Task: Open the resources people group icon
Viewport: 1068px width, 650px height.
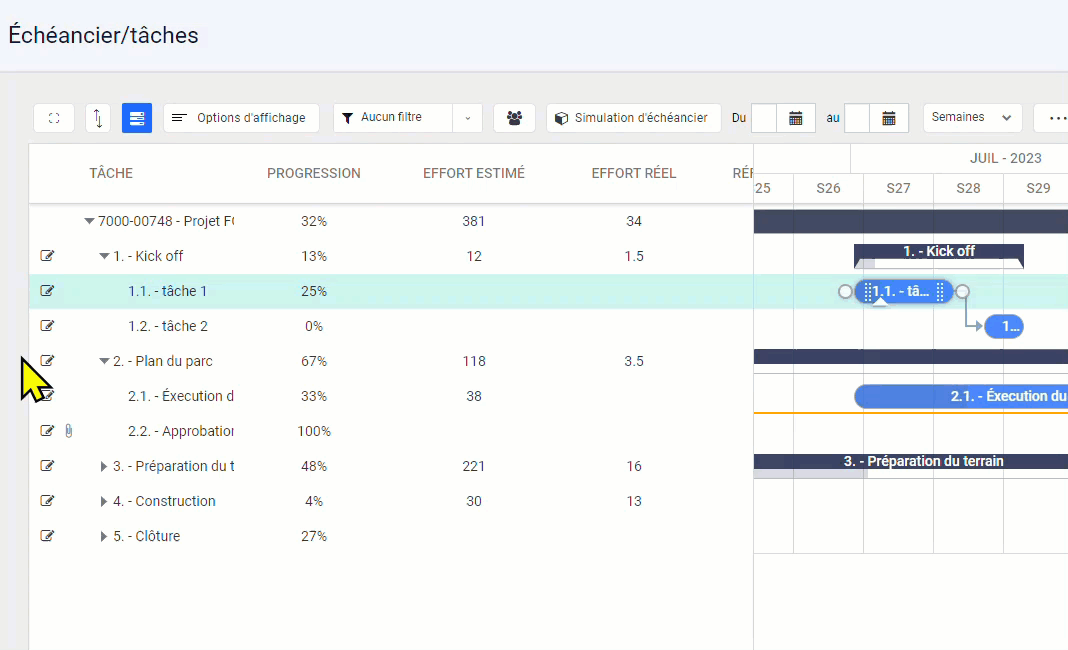Action: 514,118
